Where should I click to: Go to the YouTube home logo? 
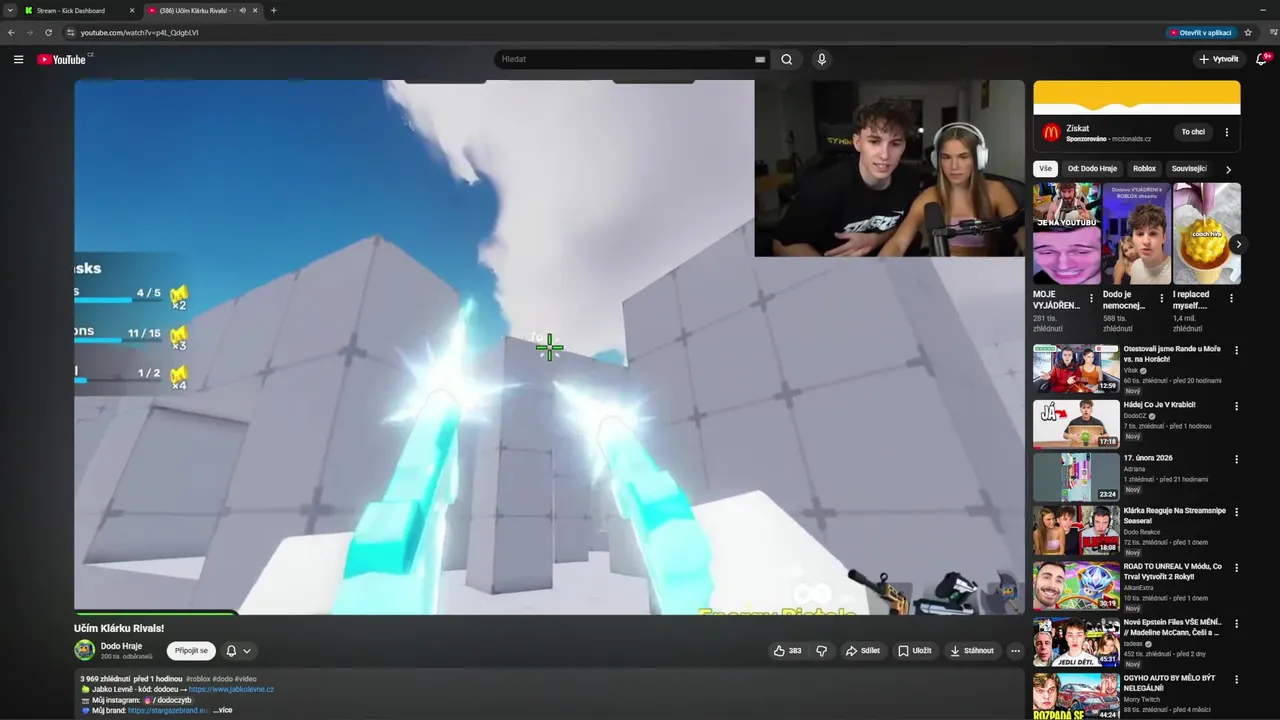[x=62, y=59]
